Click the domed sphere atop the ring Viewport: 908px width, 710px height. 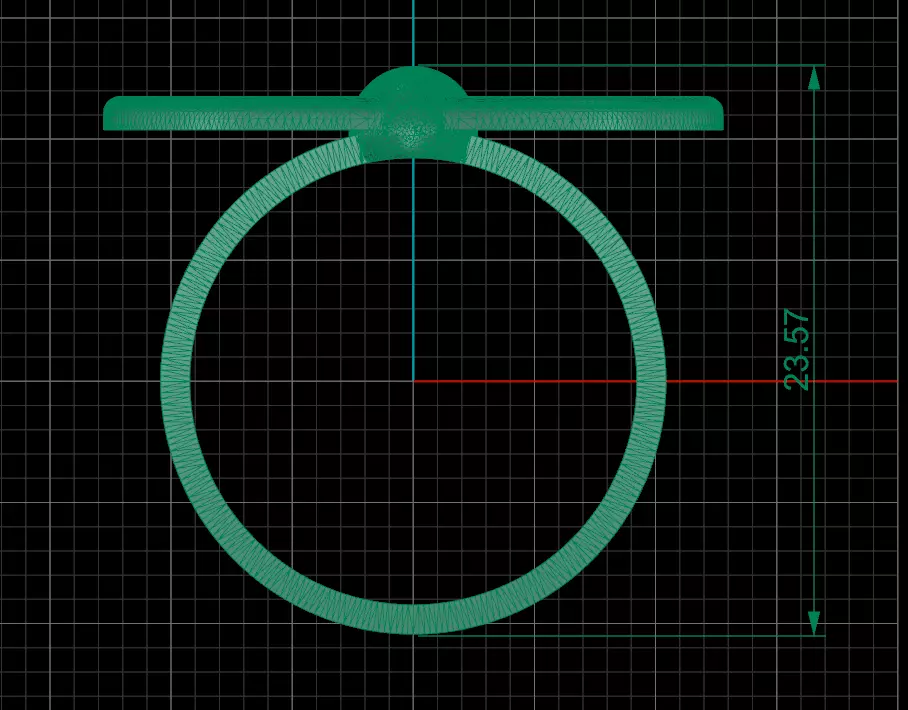[413, 113]
